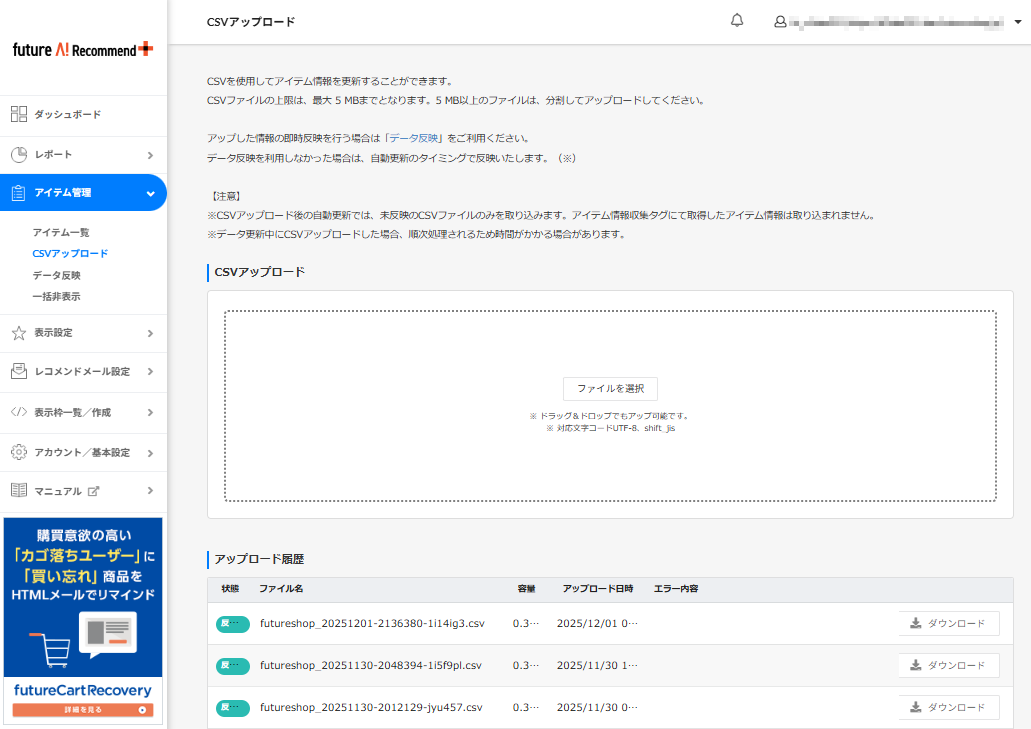This screenshot has height=729, width=1031.
Task: Click the ファイルを選択 button
Action: pos(610,388)
